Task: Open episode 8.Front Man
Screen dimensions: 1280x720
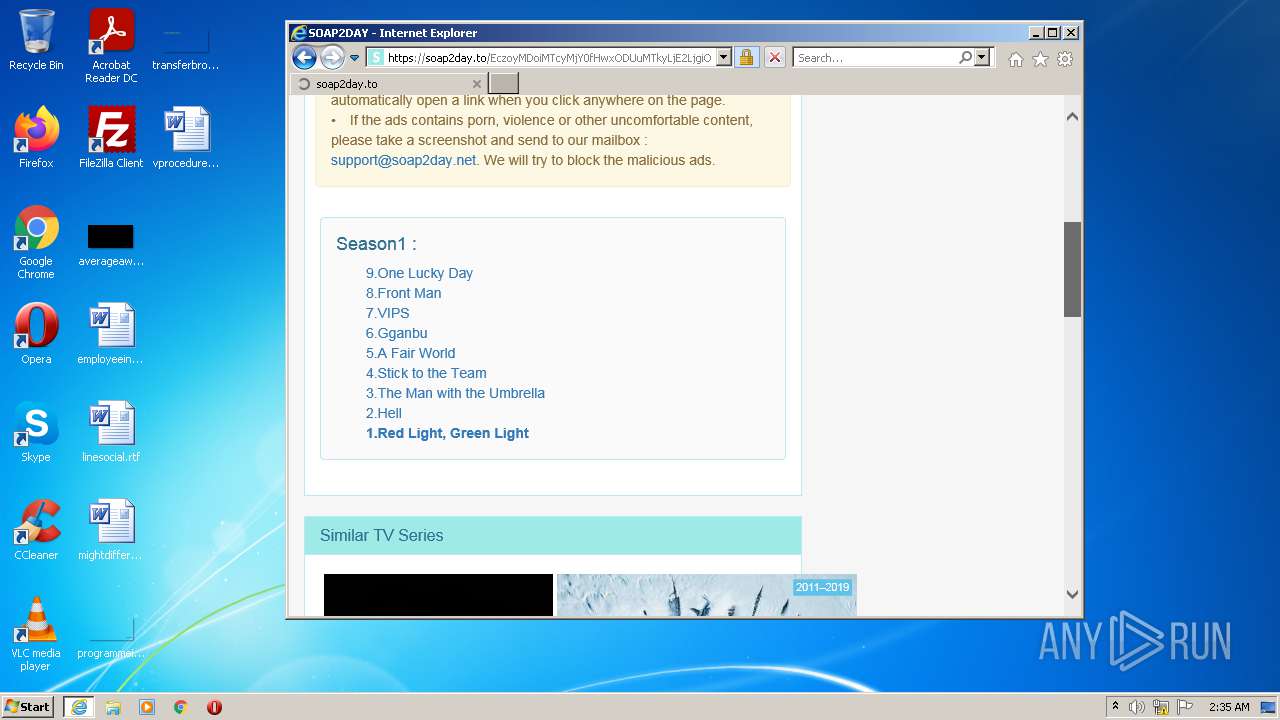Action: point(403,293)
